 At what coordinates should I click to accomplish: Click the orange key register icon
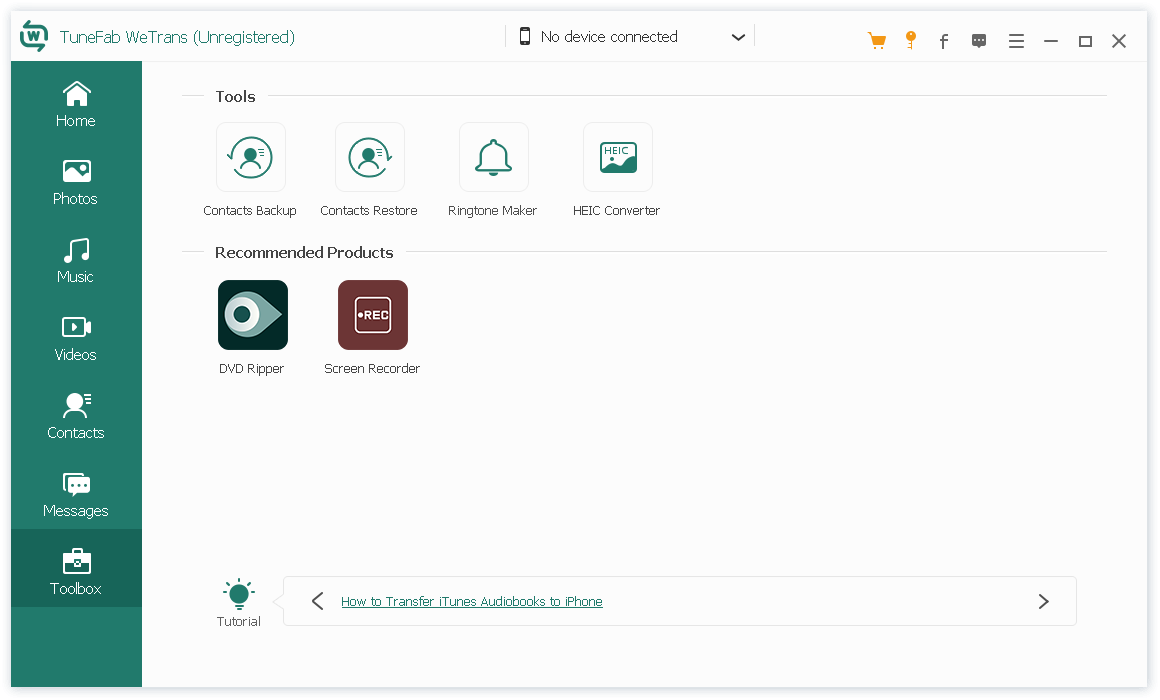[911, 40]
